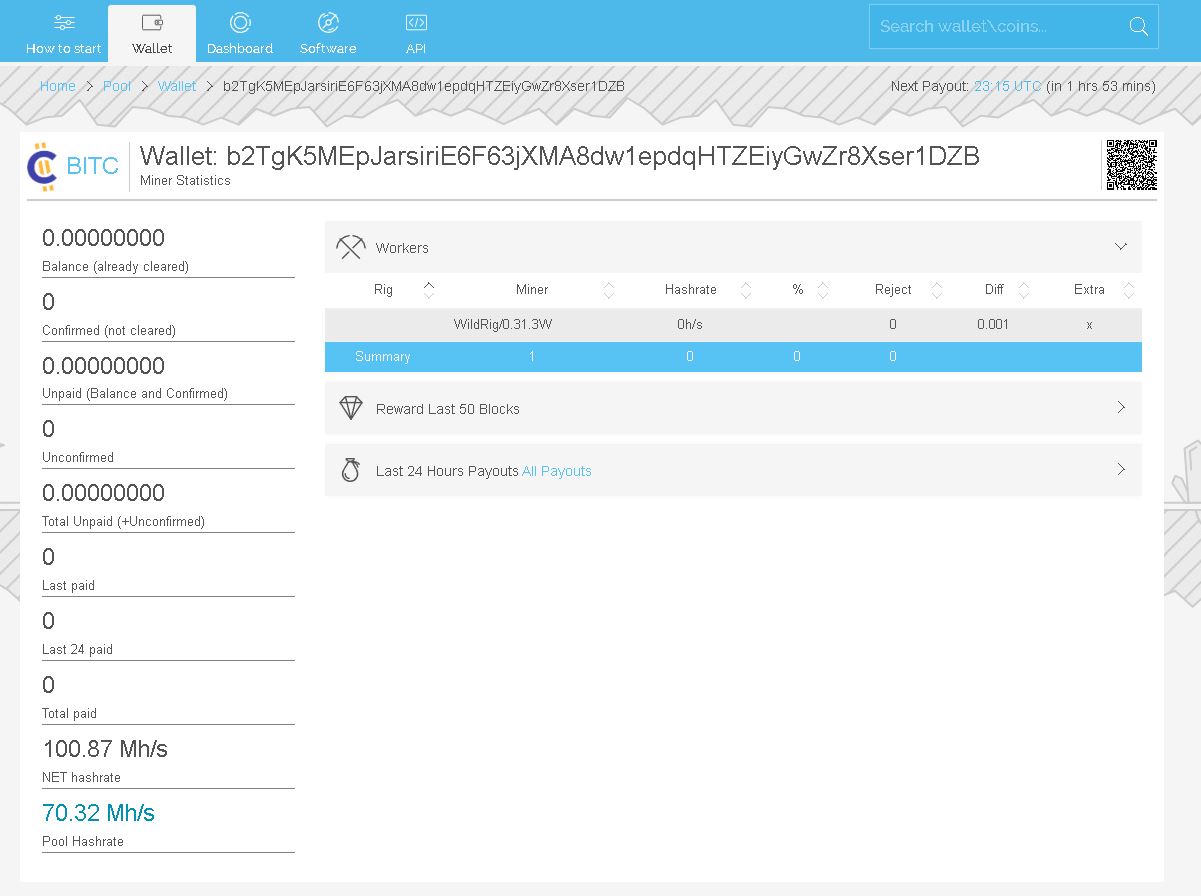Expand the Last 24 Hours Payouts section
This screenshot has width=1201, height=896.
point(1120,469)
